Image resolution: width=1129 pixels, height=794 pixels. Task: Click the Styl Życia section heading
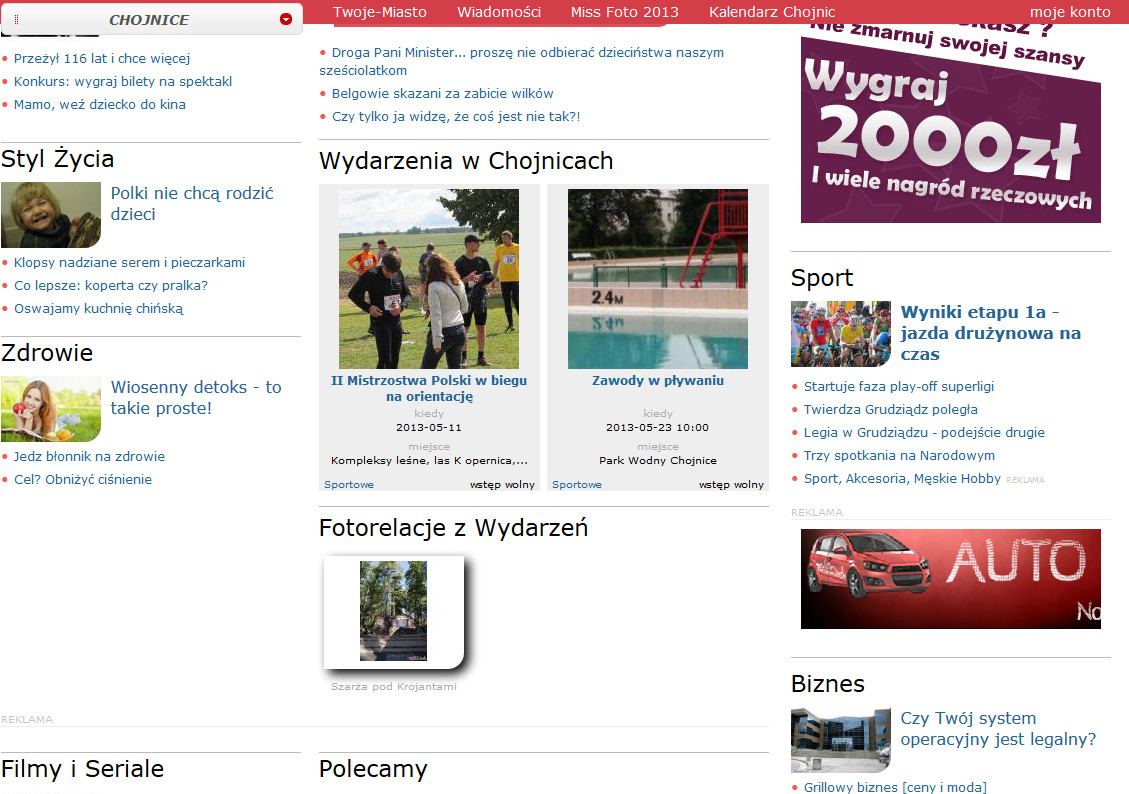point(58,158)
